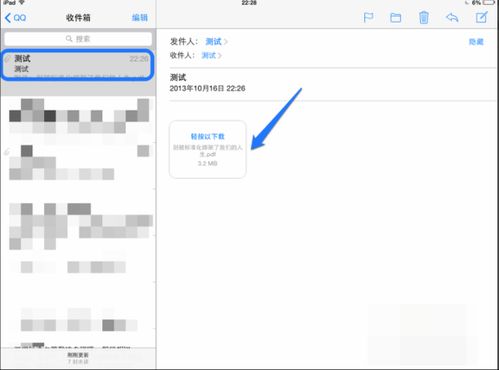Tap the 编辑 edit button
This screenshot has width=499, height=370.
pyautogui.click(x=140, y=18)
